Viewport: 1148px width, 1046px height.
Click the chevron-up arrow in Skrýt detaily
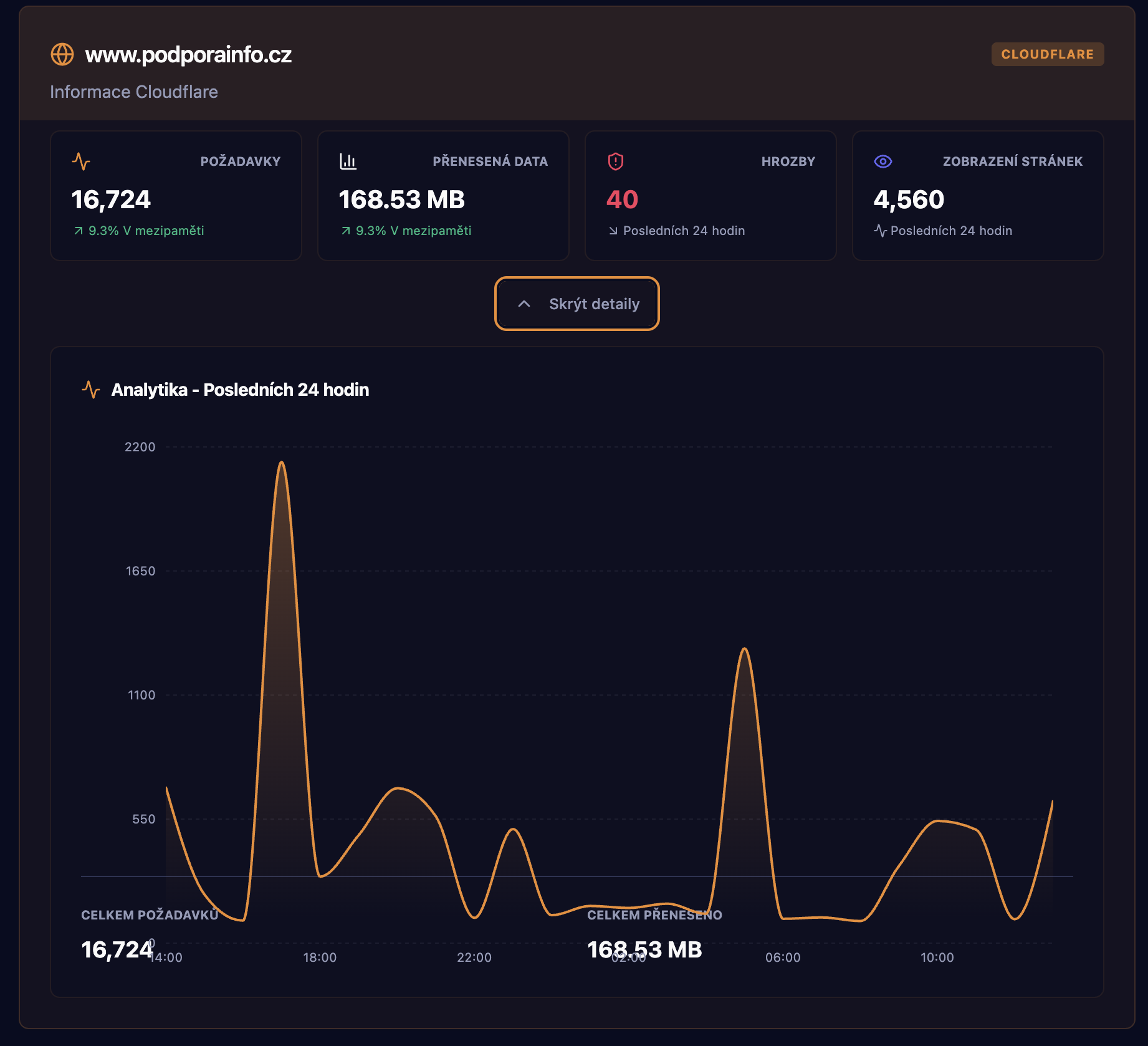pos(524,304)
